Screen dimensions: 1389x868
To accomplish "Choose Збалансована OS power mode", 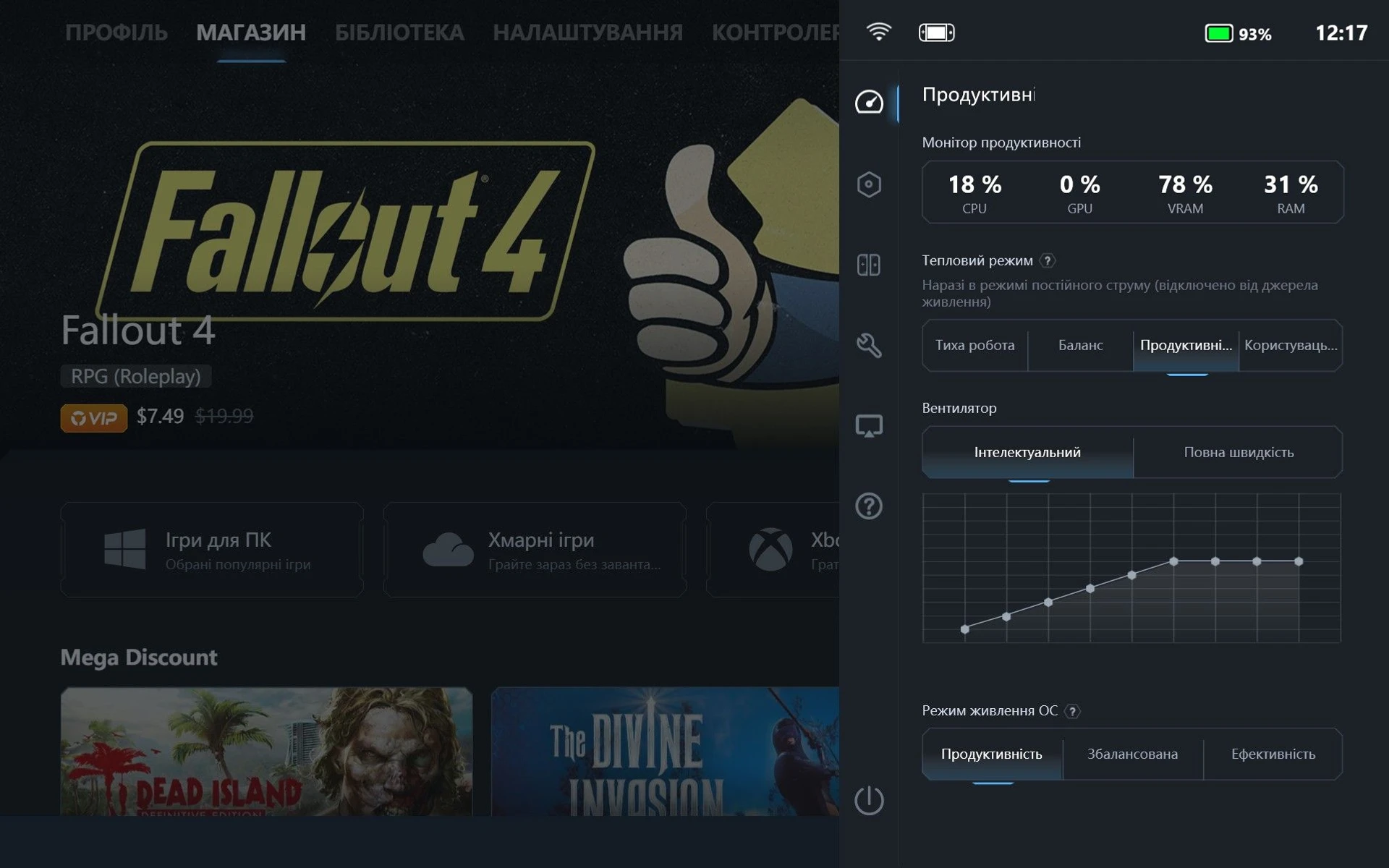I will (1132, 754).
